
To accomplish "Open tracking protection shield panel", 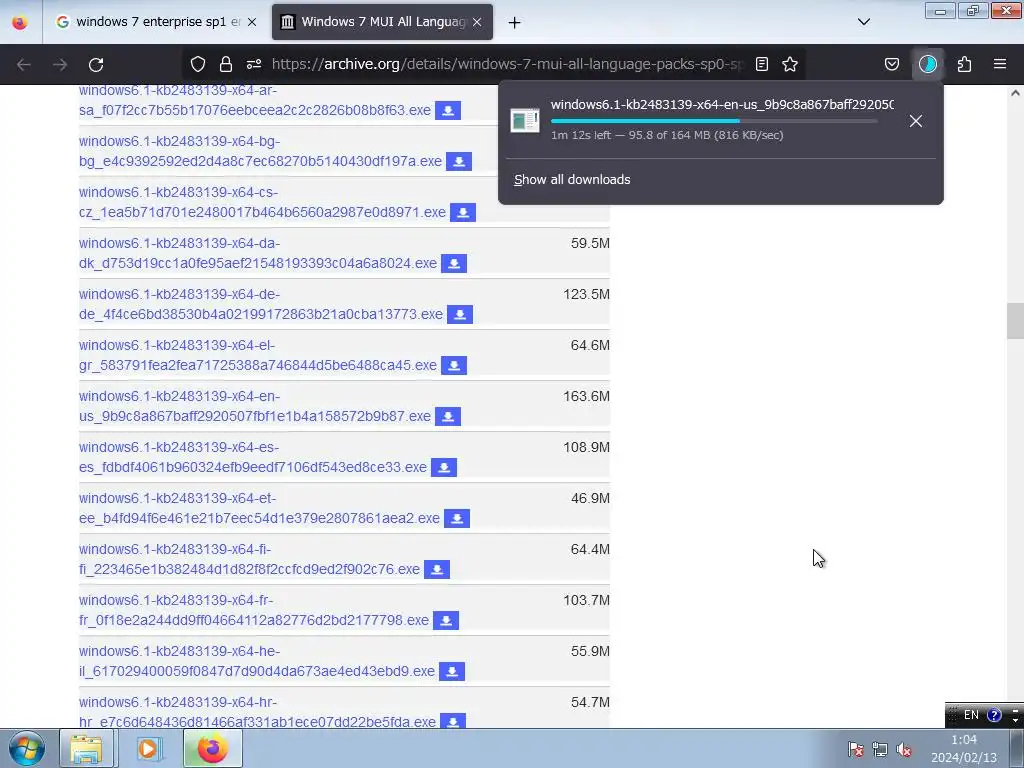I will click(x=198, y=64).
